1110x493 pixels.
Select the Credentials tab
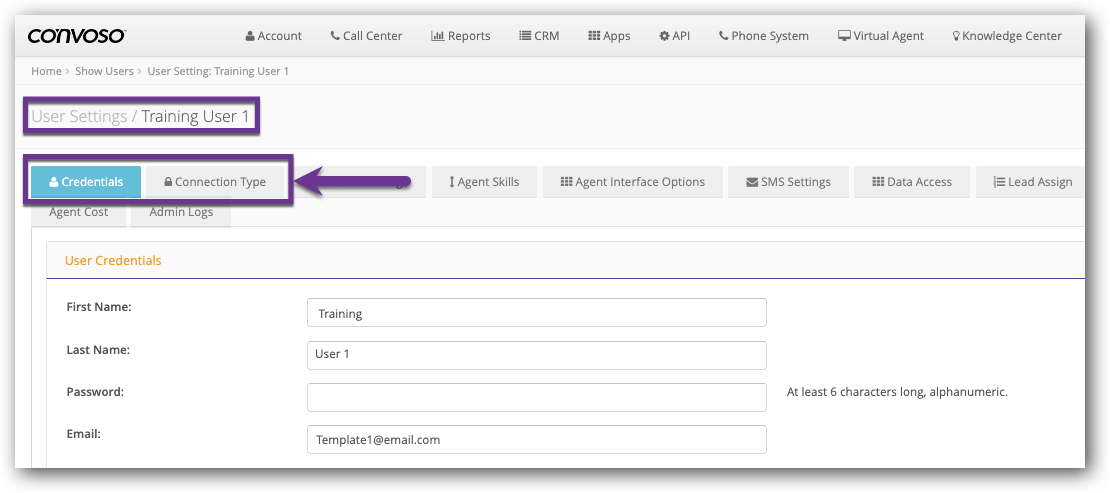(86, 182)
